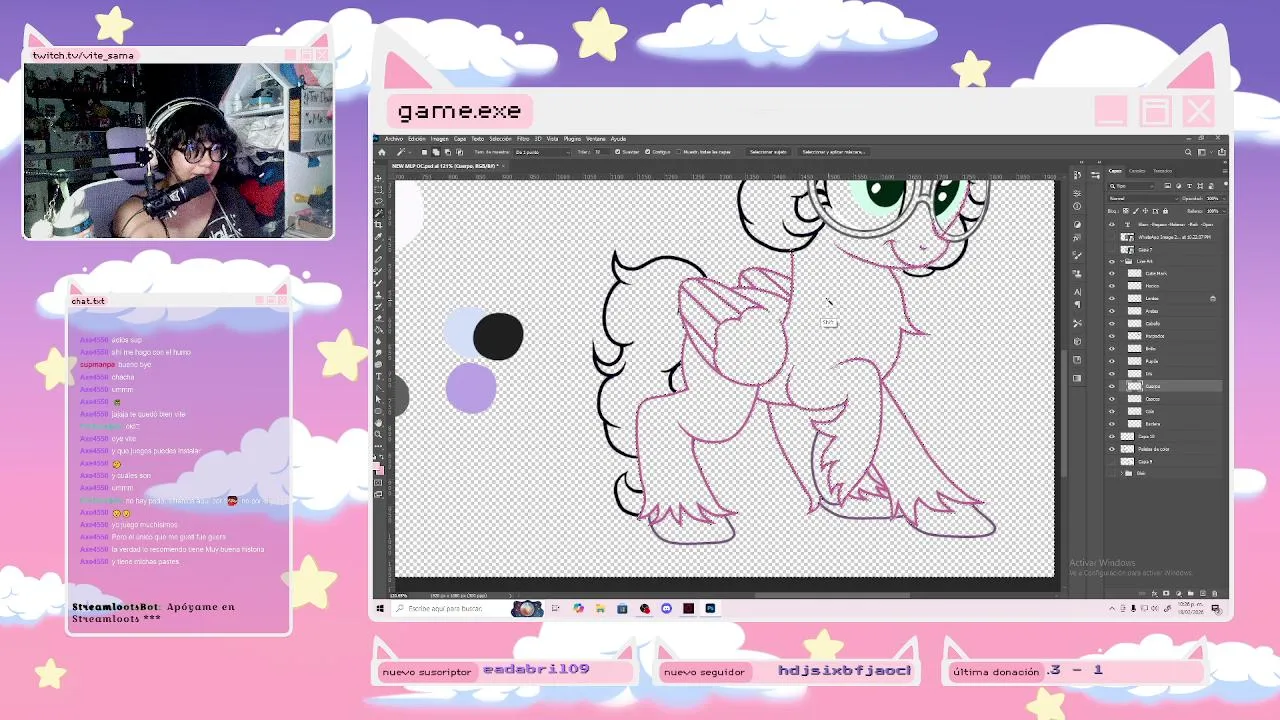Select the Hand tool

click(378, 423)
